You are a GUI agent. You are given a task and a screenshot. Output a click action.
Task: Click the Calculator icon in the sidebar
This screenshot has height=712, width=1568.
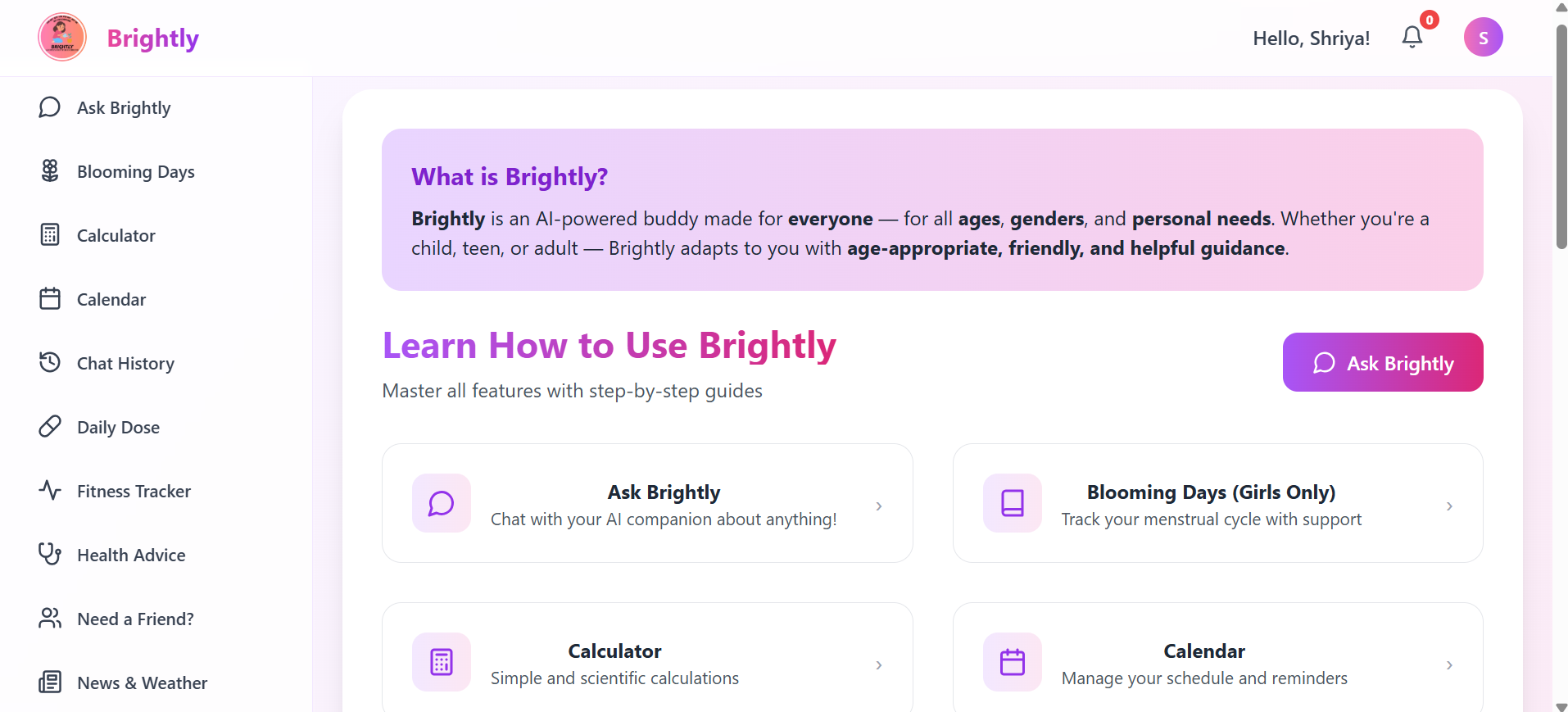49,234
